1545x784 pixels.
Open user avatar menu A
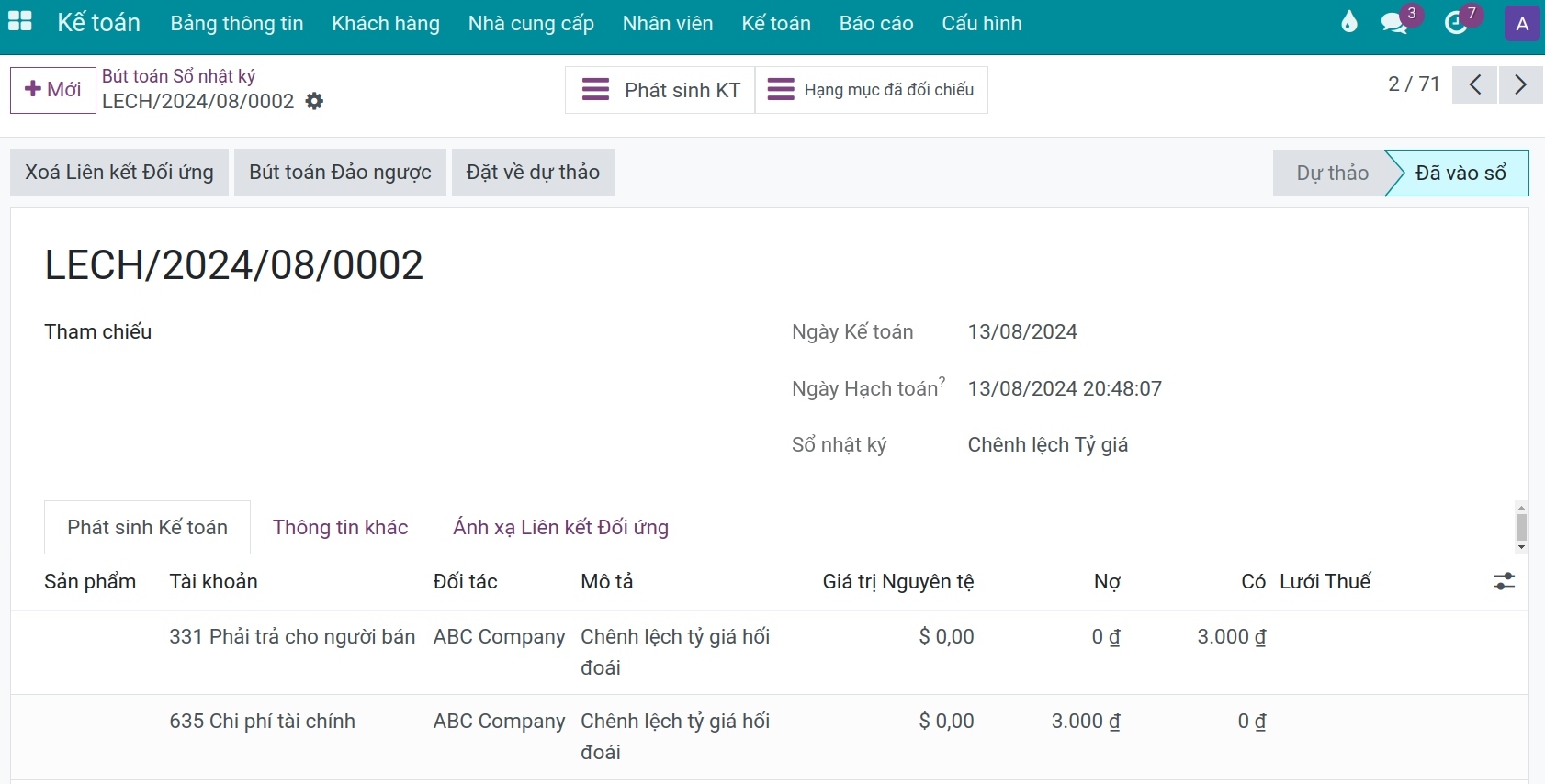click(1522, 24)
